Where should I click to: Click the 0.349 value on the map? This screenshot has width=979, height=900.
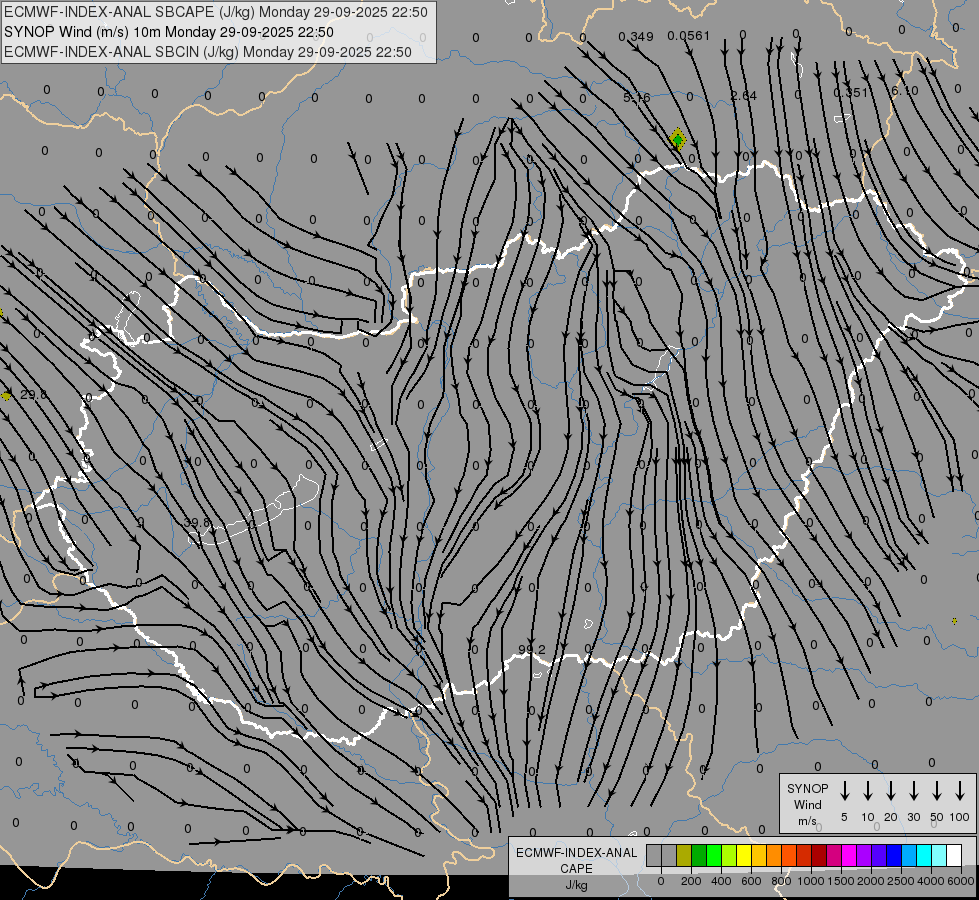click(x=636, y=37)
